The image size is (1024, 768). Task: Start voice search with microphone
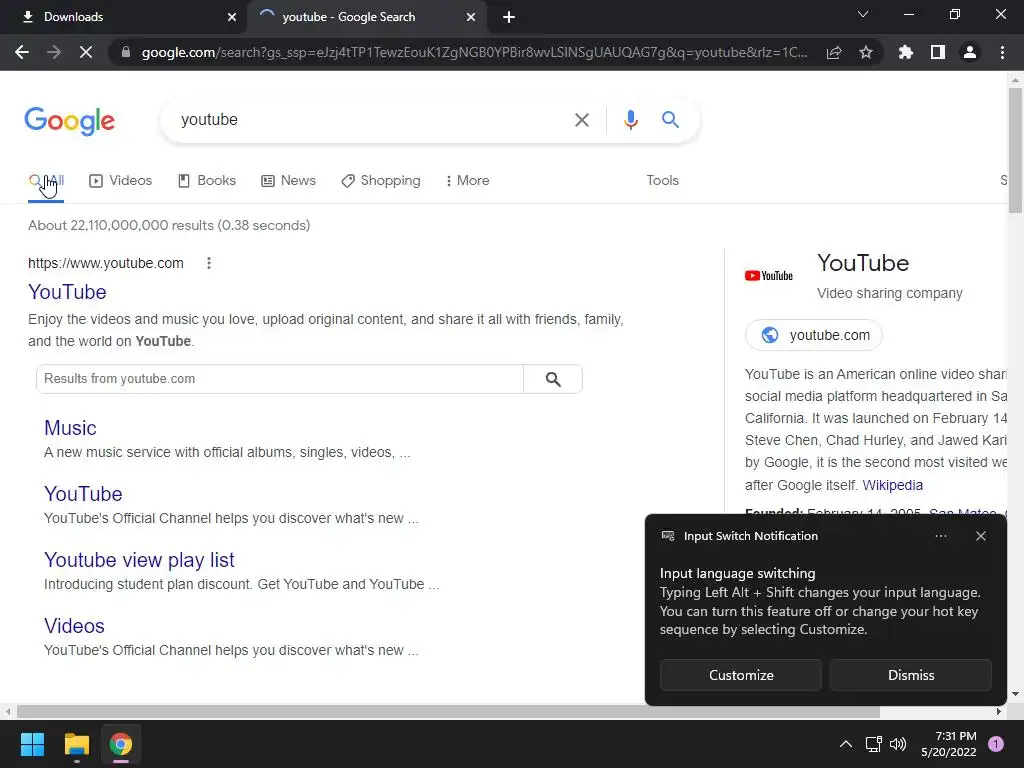tap(630, 120)
